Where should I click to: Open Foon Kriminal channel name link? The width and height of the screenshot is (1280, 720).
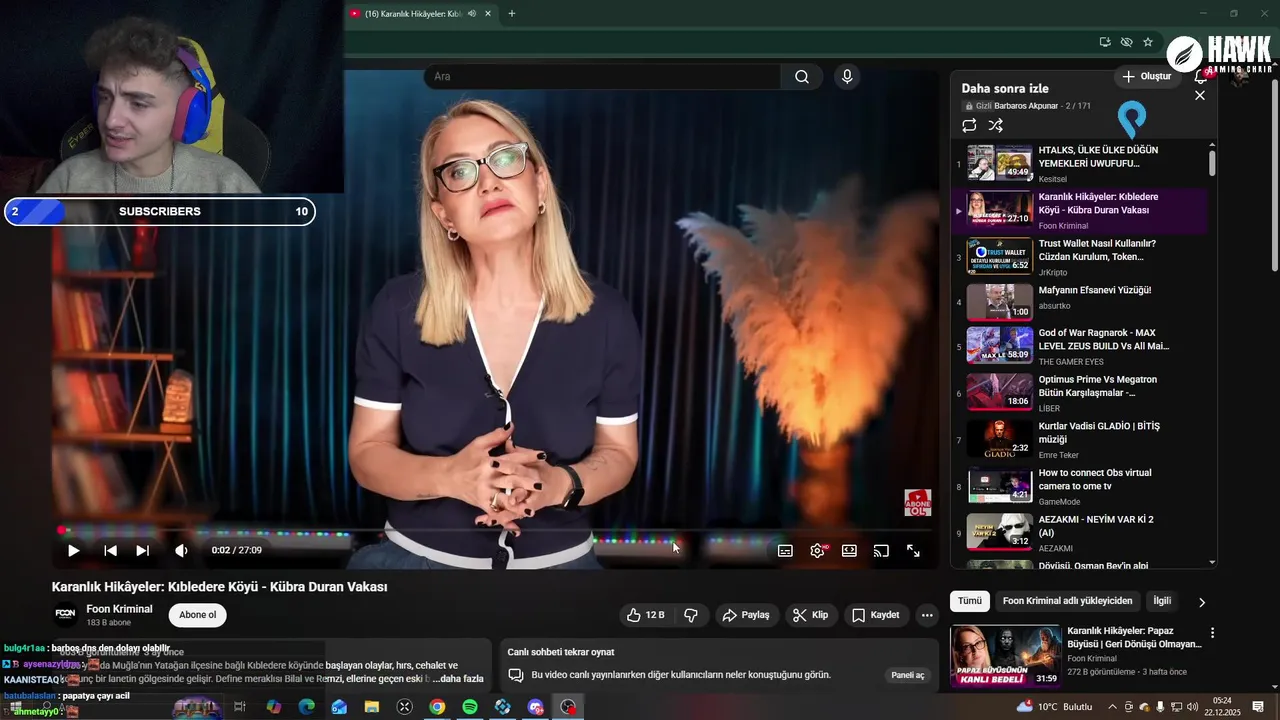click(x=119, y=609)
